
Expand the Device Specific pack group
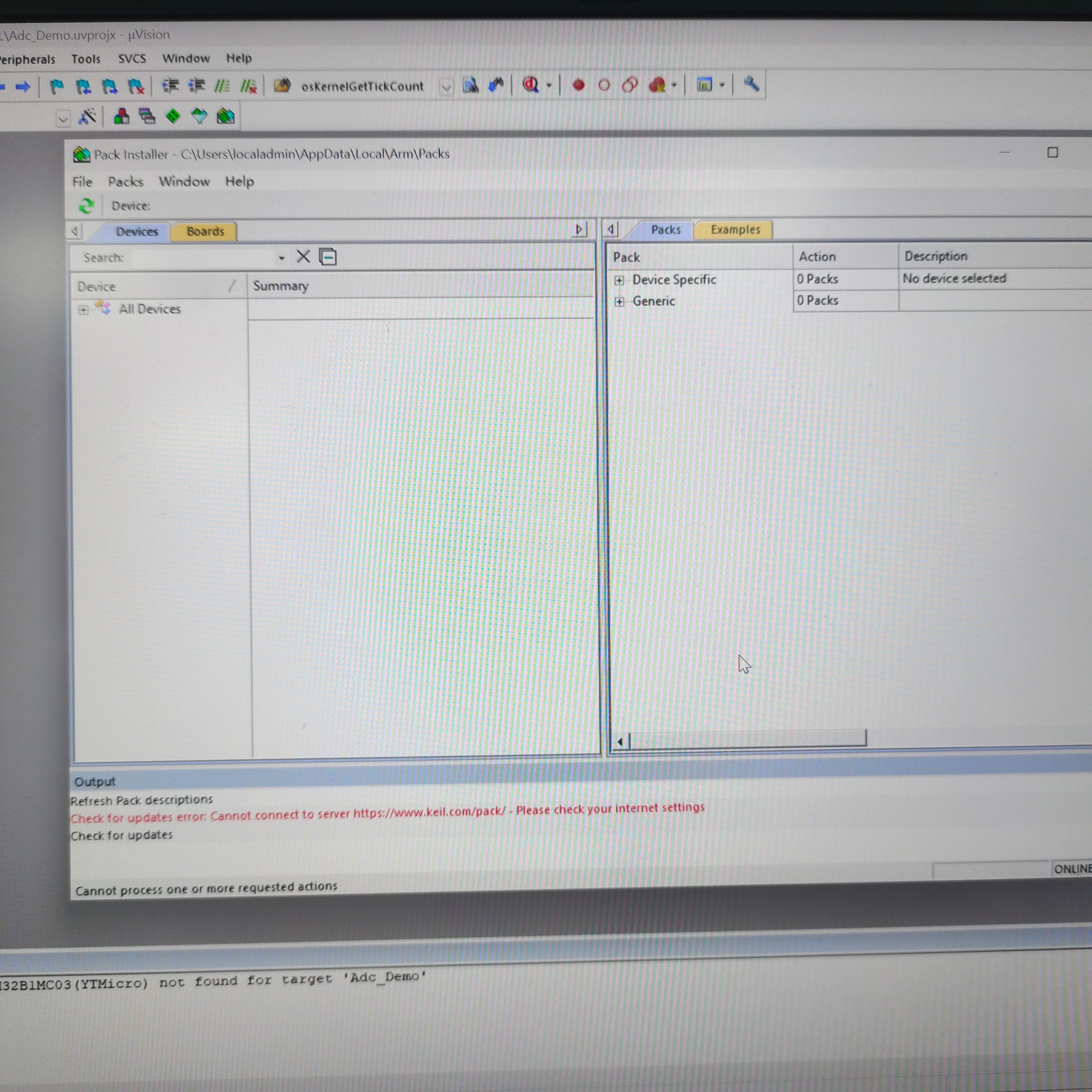619,280
